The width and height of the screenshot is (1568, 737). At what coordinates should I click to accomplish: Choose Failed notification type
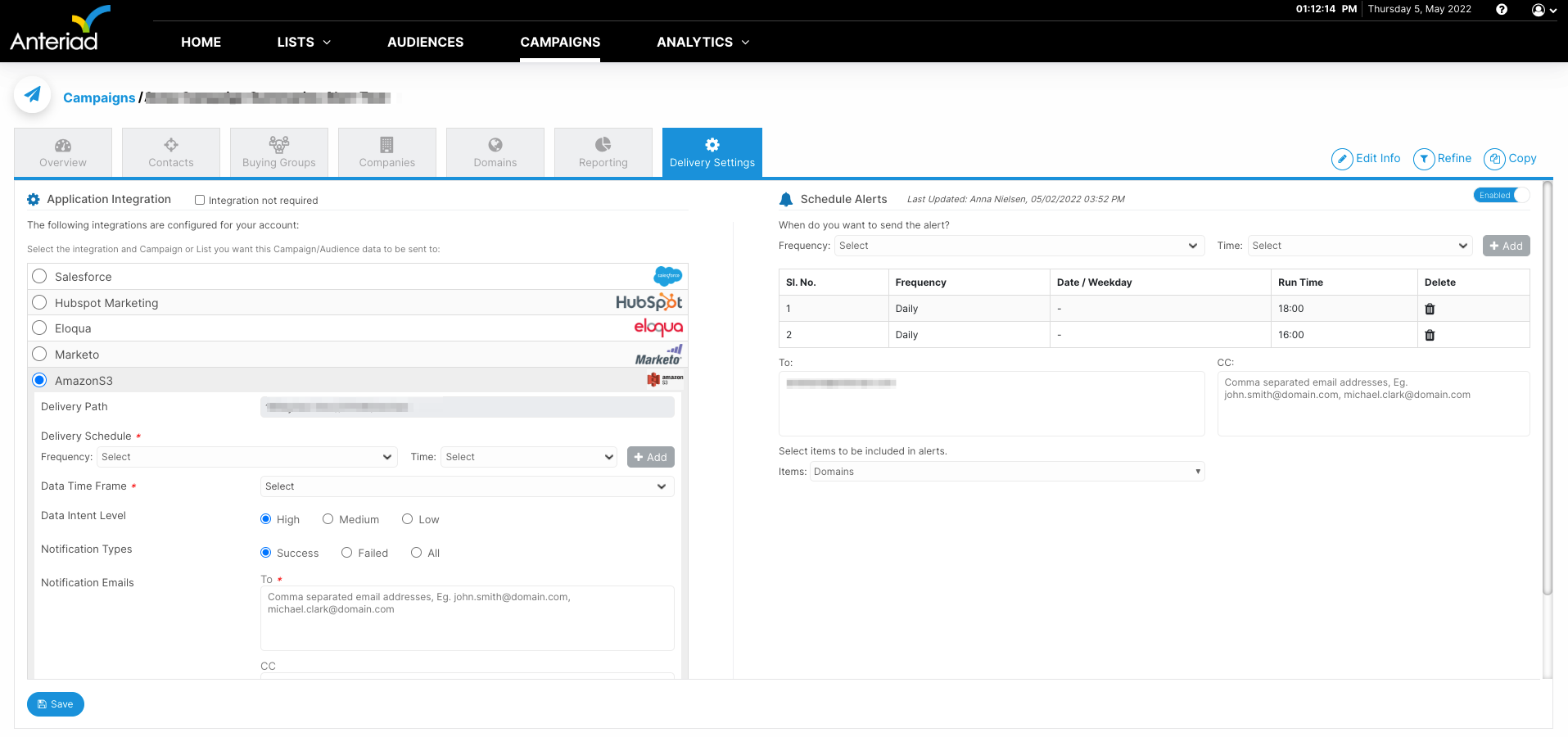click(x=347, y=553)
